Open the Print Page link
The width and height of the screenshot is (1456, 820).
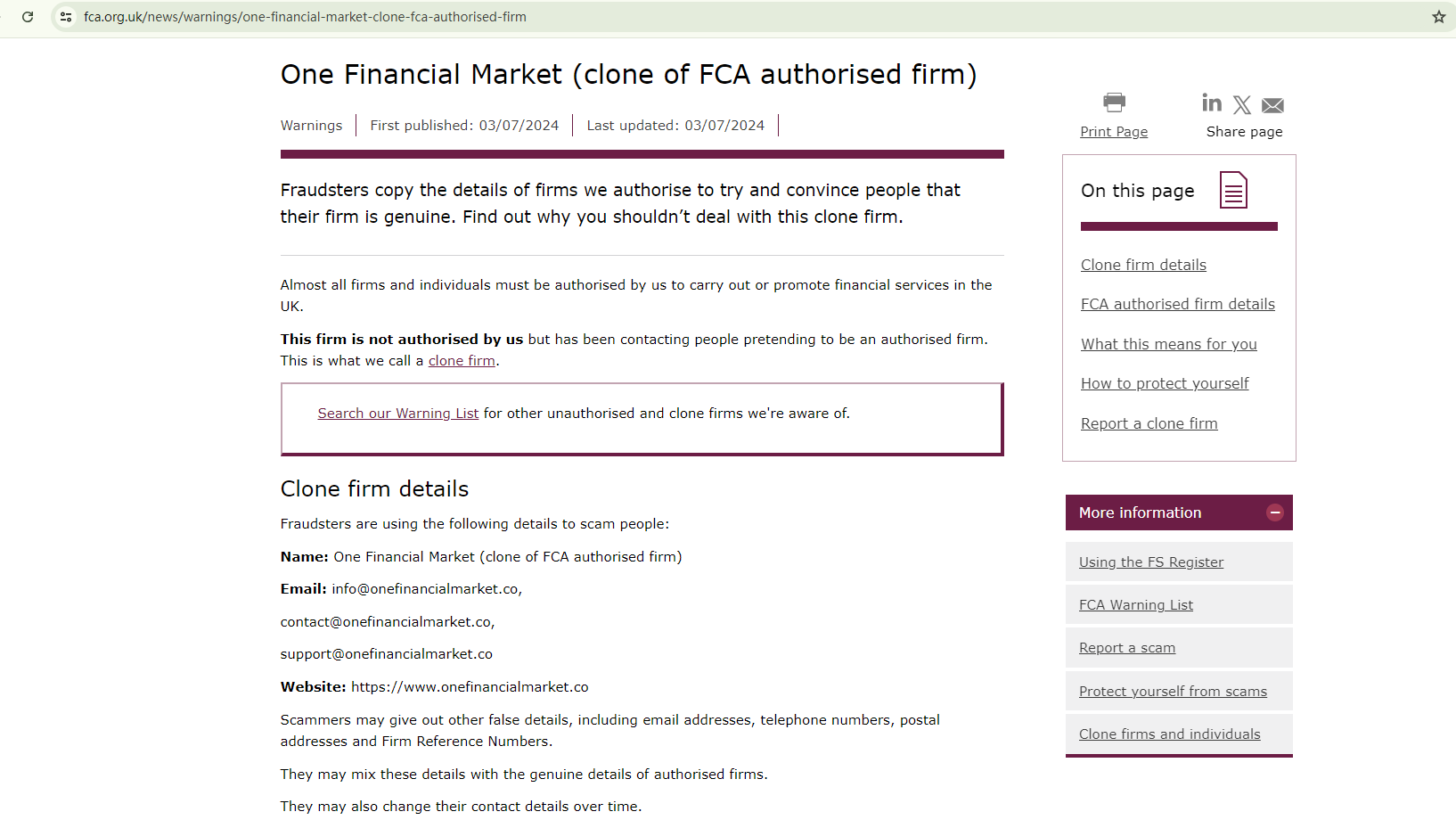coord(1114,132)
